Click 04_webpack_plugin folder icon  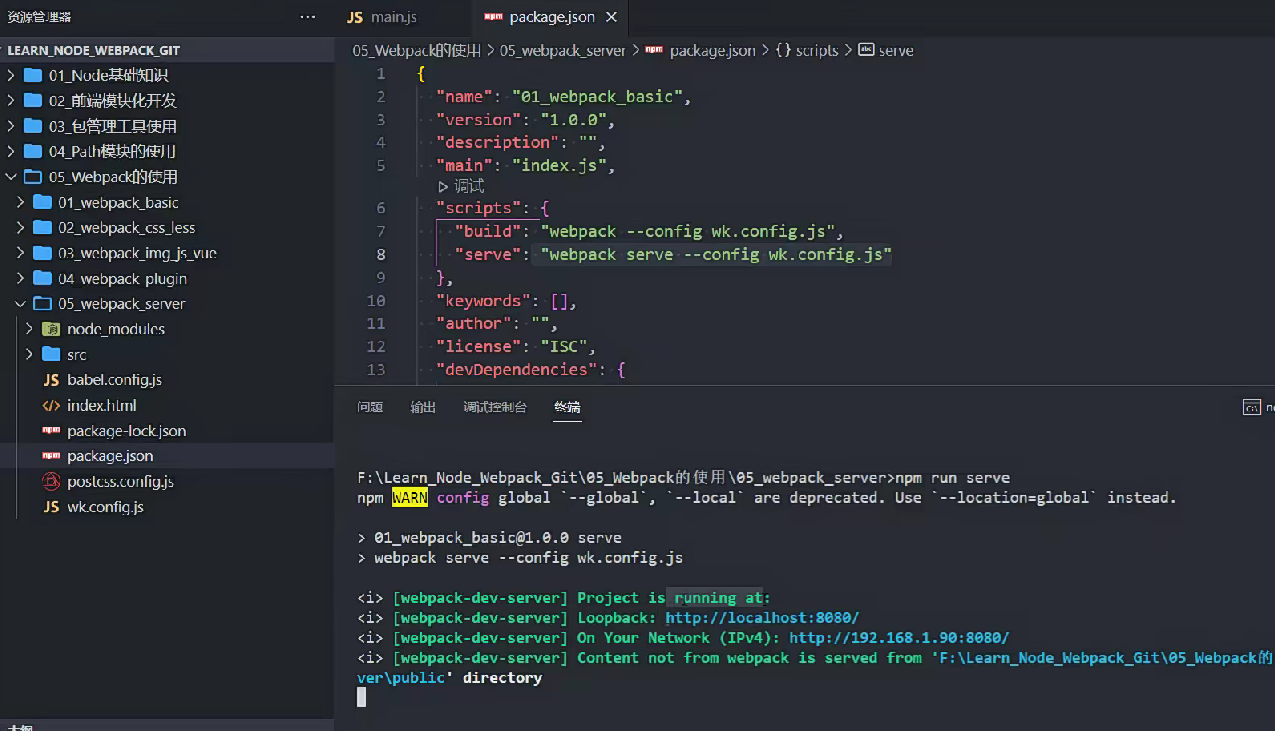click(x=42, y=278)
